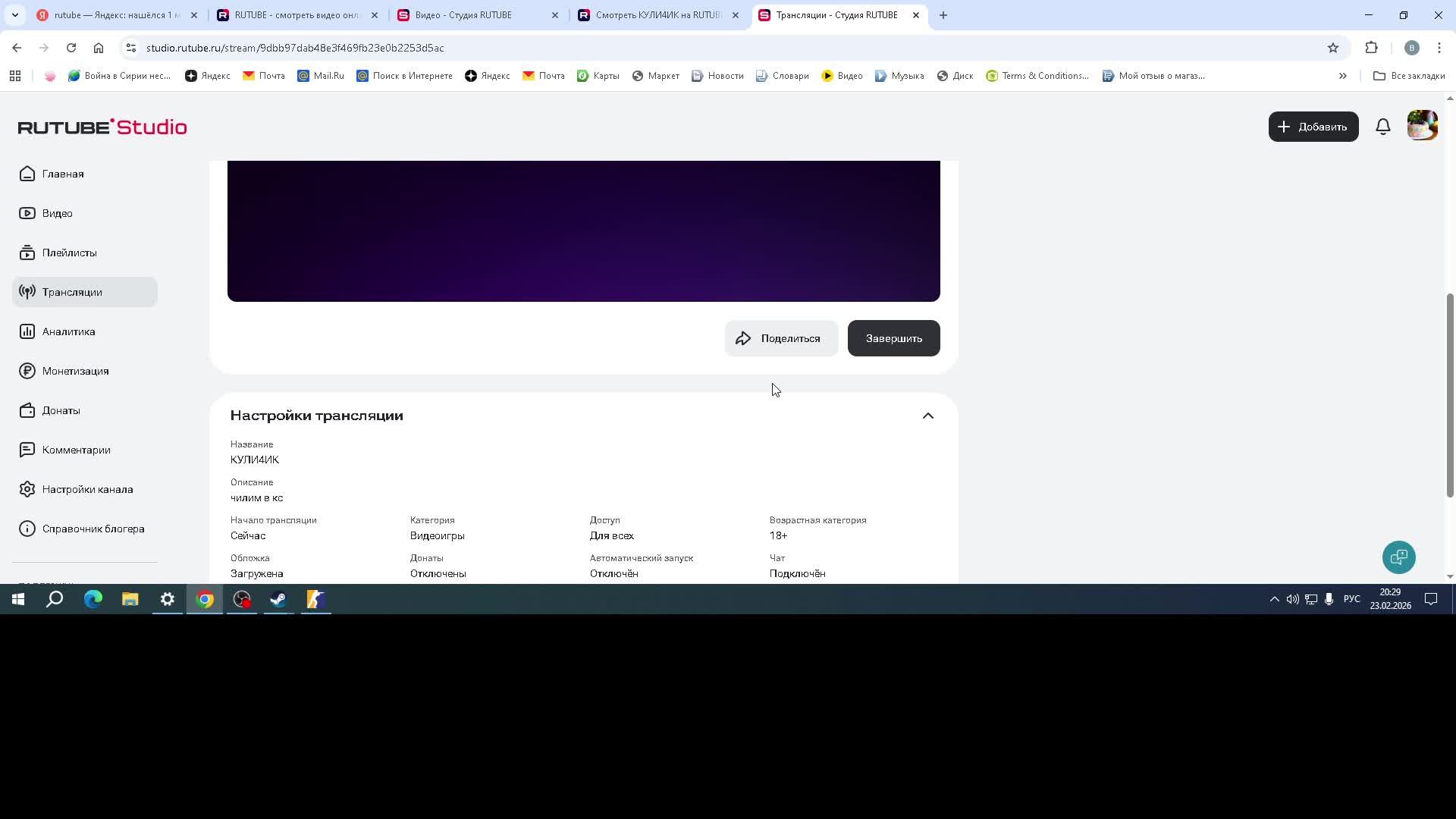The width and height of the screenshot is (1456, 819).
Task: Click the notifications bell icon
Action: point(1383,127)
